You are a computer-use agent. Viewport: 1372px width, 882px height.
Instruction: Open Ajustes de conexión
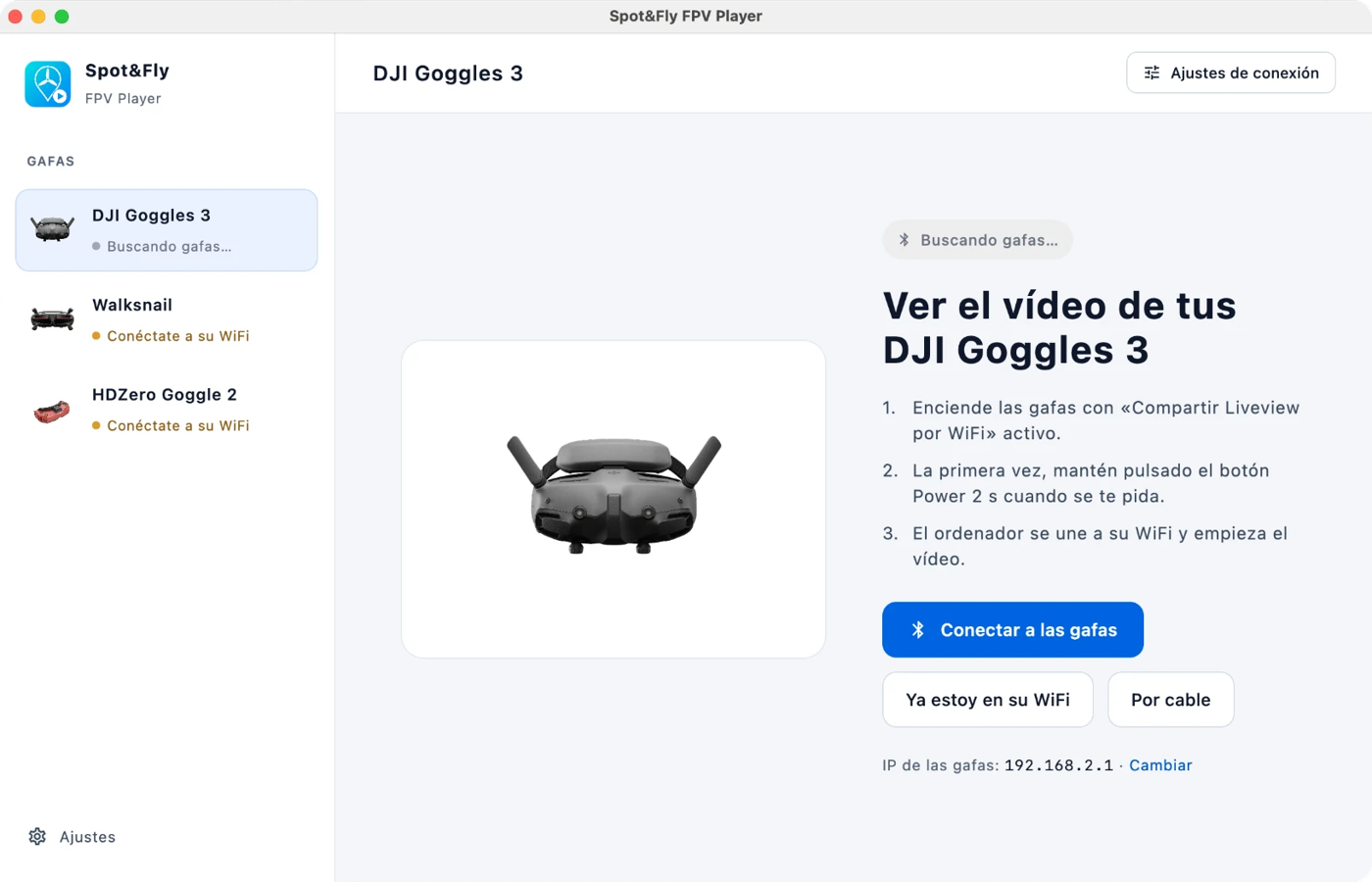[1231, 73]
